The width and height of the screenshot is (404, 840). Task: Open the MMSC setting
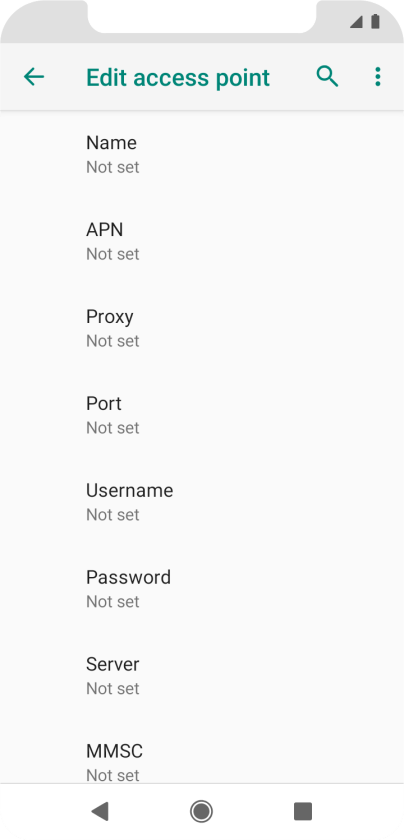click(x=202, y=762)
